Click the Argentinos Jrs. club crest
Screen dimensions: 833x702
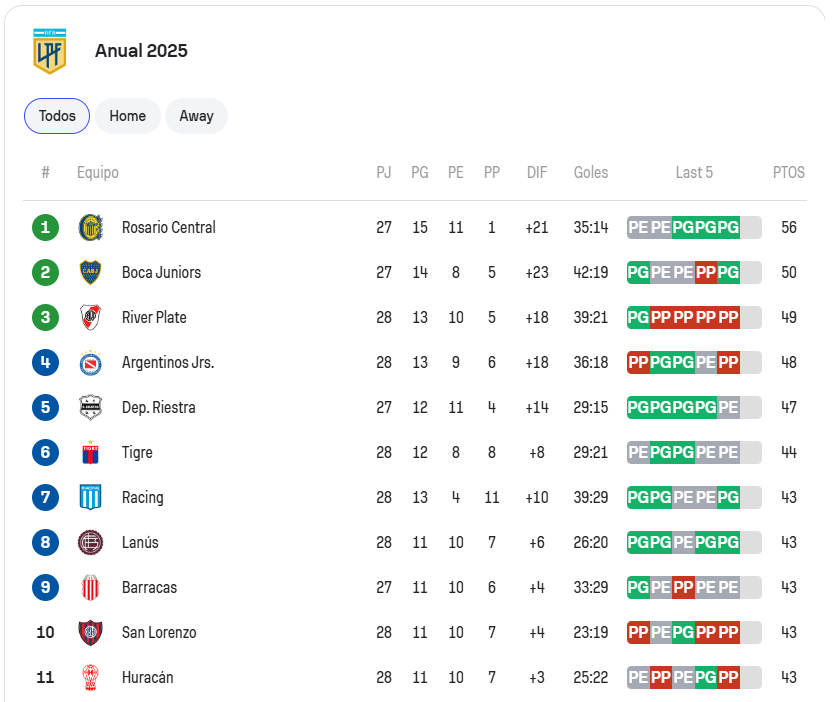(90, 362)
